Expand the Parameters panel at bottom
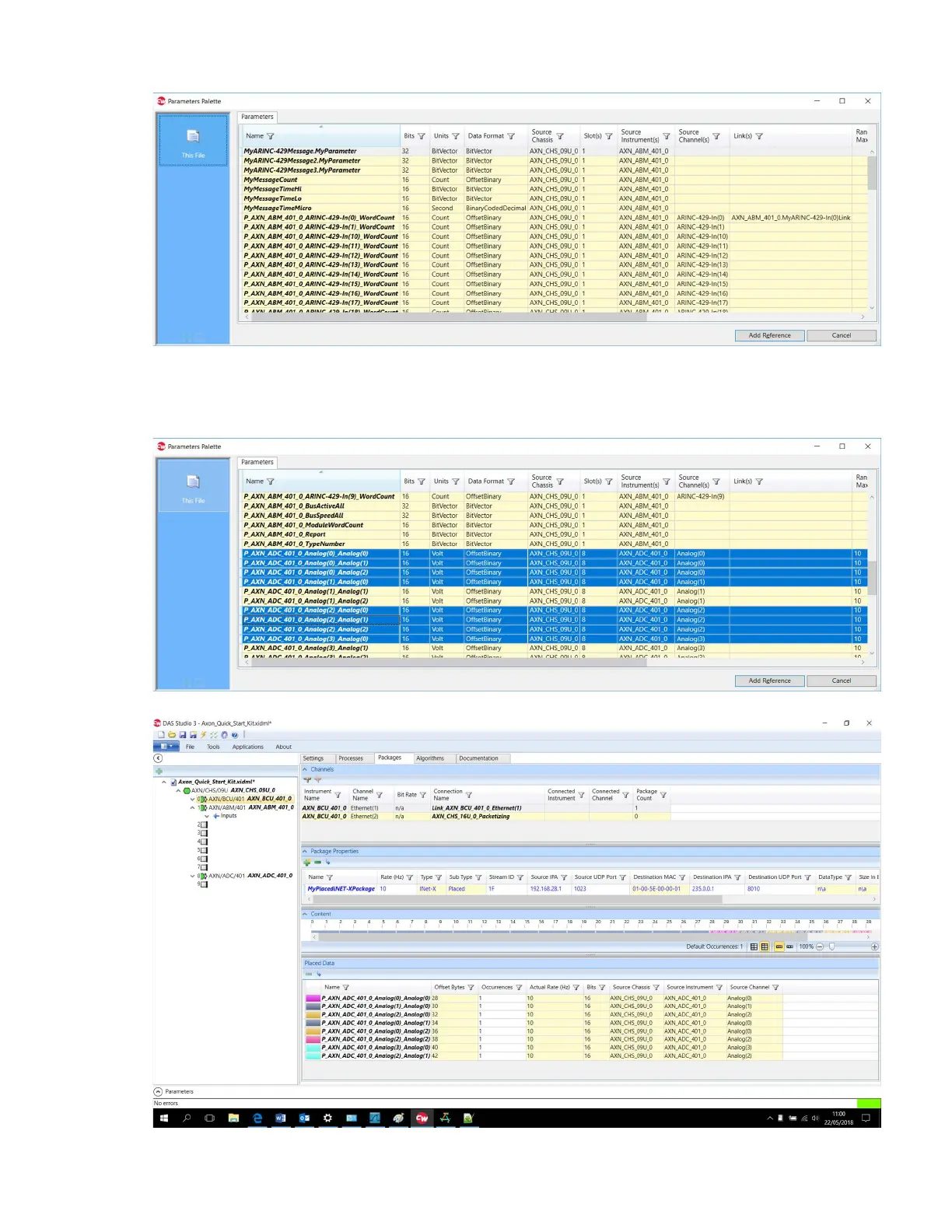This screenshot has width=952, height=1232. [x=158, y=1091]
